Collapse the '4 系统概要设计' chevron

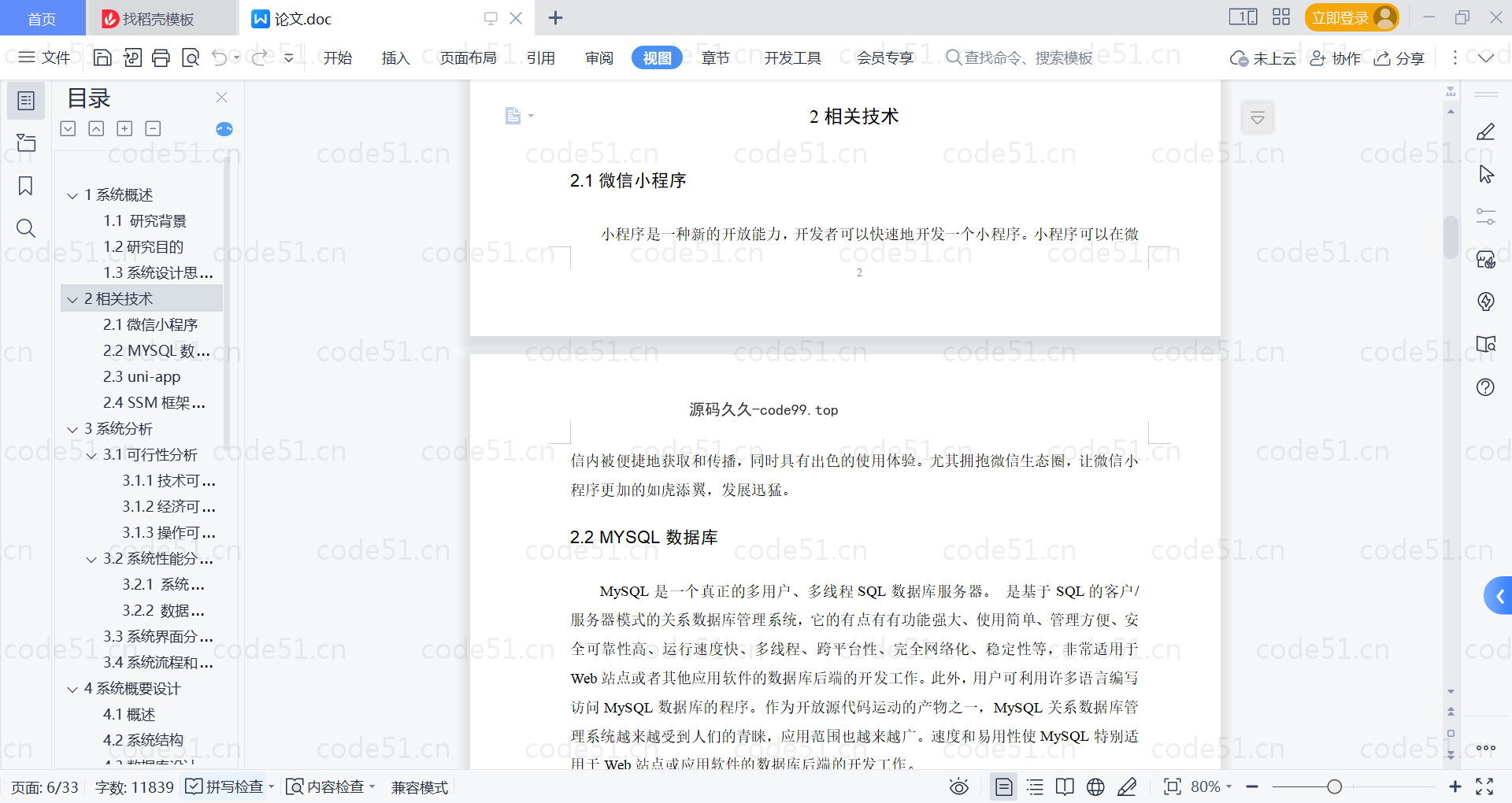pyautogui.click(x=72, y=689)
